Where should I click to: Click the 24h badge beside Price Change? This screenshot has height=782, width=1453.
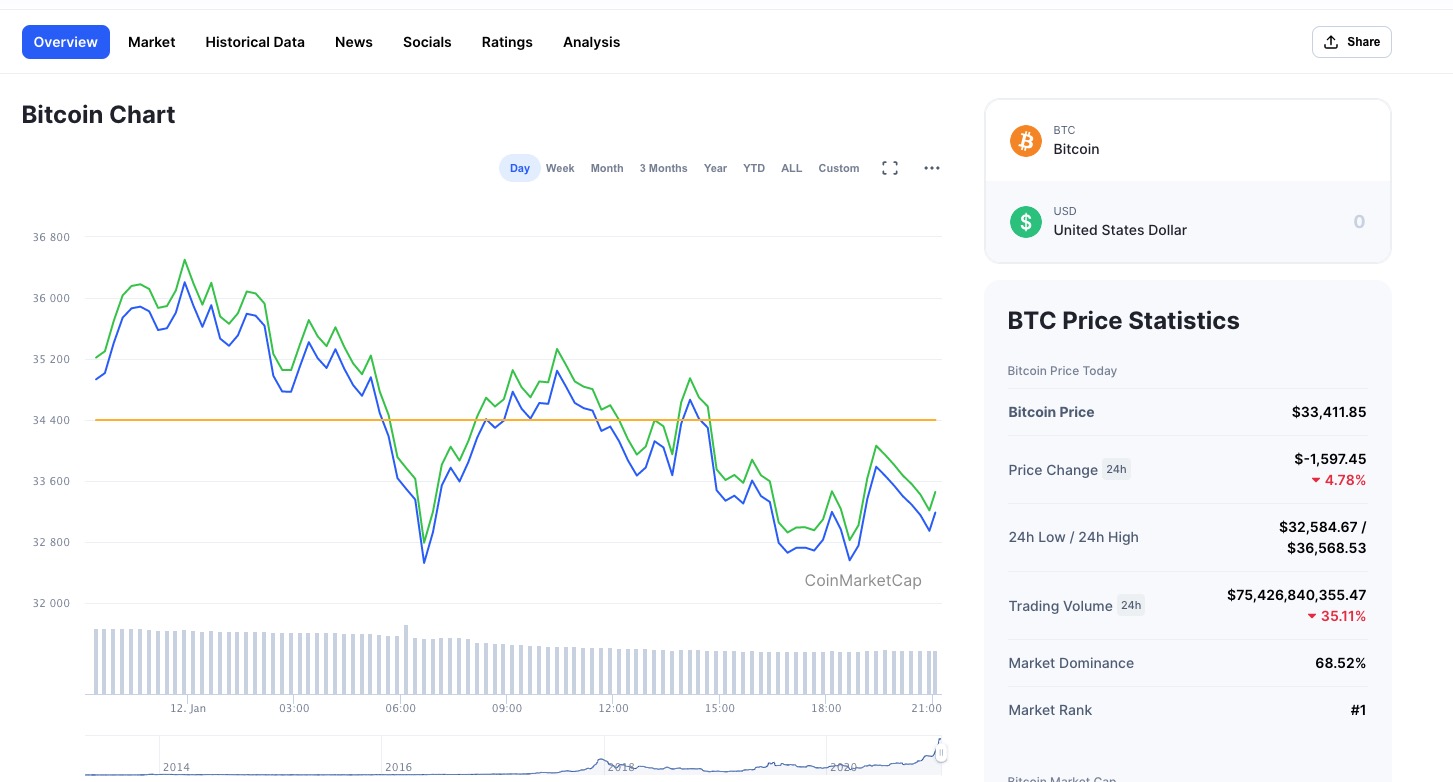pyautogui.click(x=1116, y=469)
